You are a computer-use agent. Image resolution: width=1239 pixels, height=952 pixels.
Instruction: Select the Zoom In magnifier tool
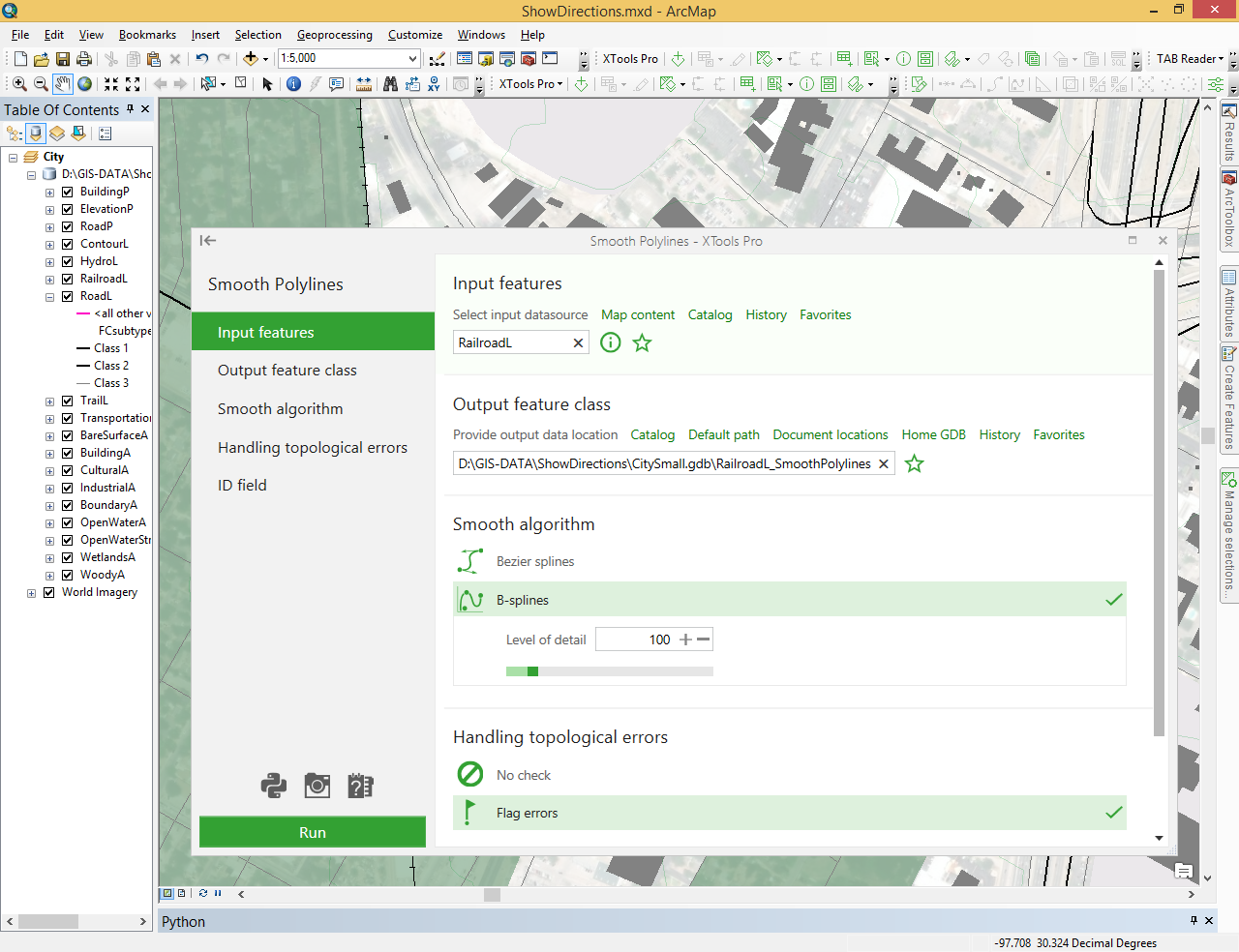(19, 84)
